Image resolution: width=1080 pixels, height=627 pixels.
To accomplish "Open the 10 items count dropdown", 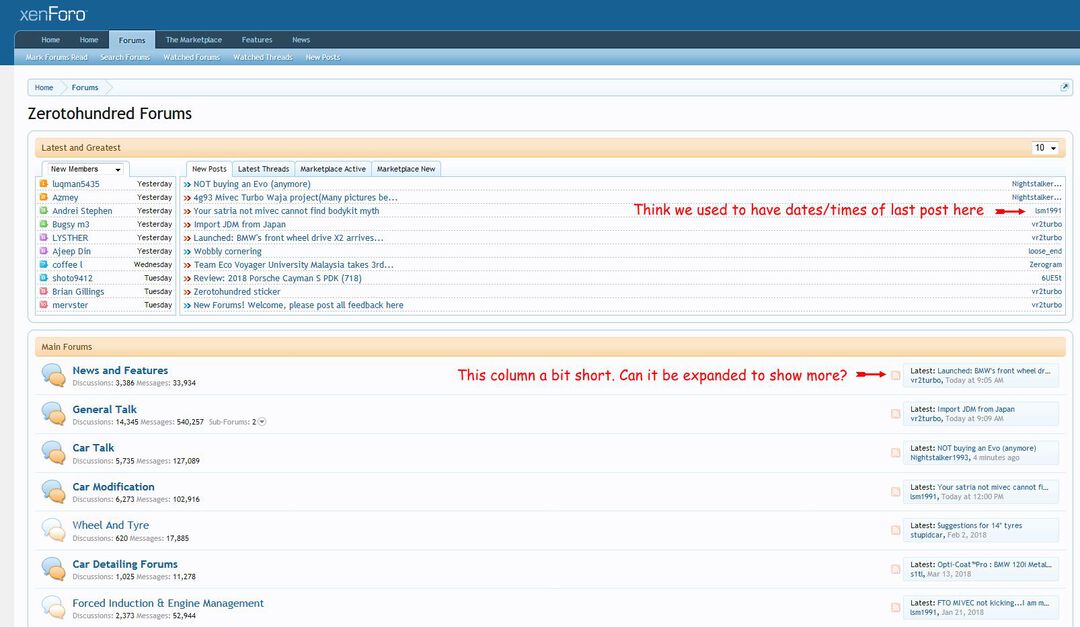I will 1046,148.
